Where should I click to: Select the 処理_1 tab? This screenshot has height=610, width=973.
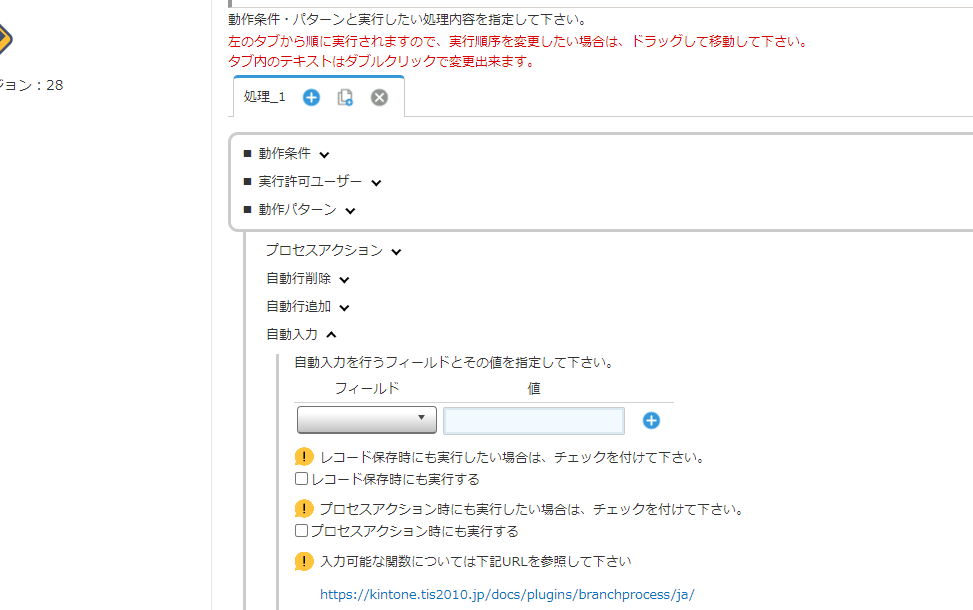tap(264, 97)
